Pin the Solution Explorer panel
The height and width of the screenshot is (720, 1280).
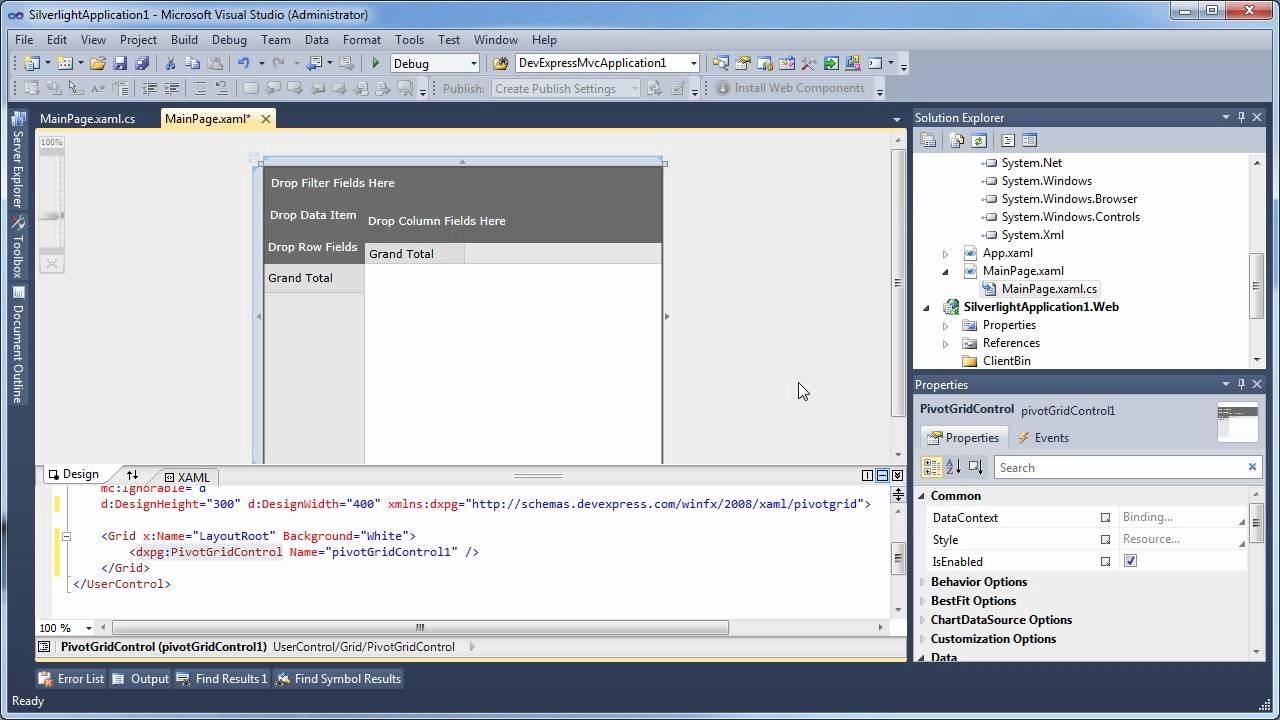tap(1242, 117)
